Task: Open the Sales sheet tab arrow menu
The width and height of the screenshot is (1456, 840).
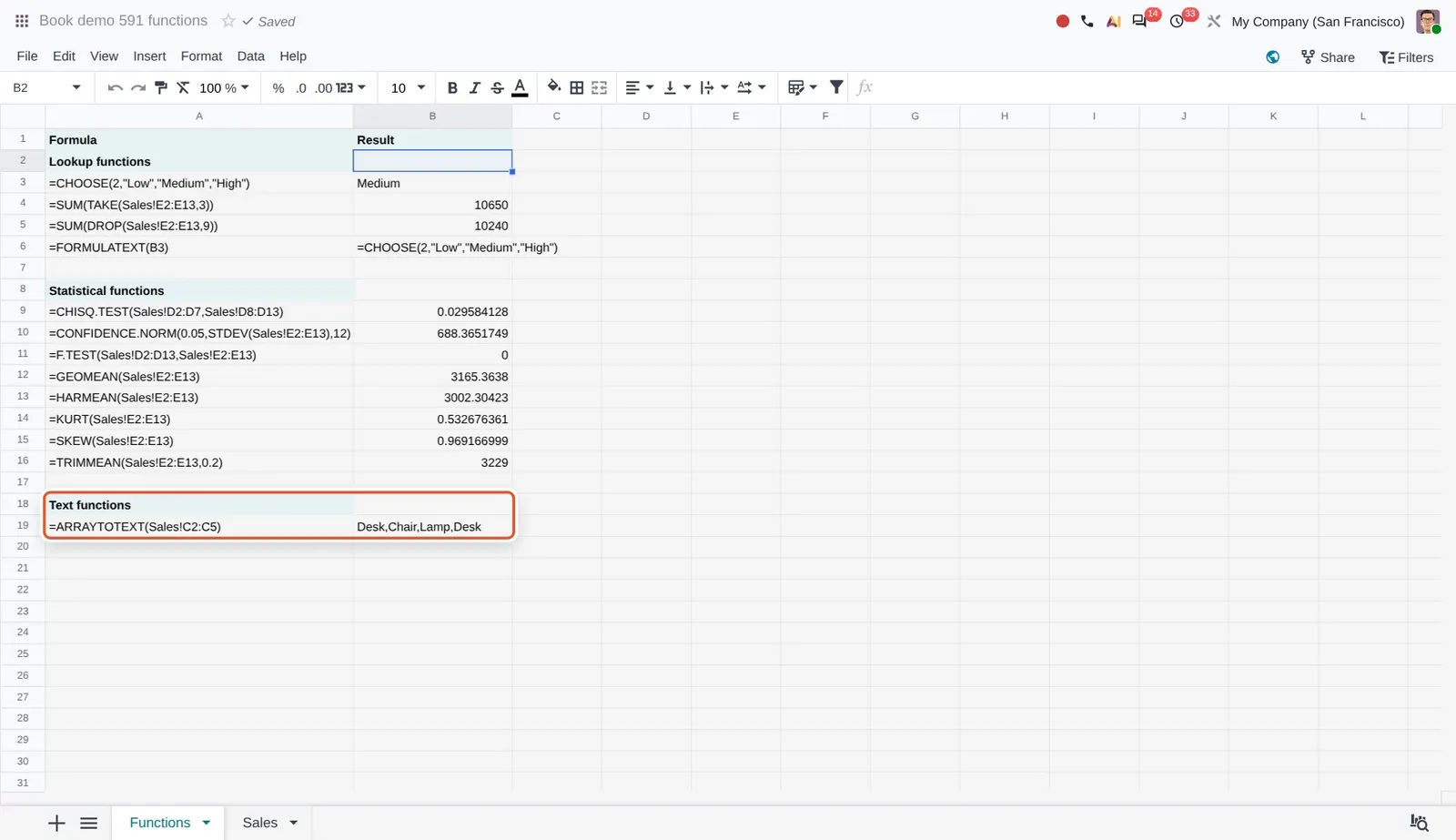Action: point(293,823)
